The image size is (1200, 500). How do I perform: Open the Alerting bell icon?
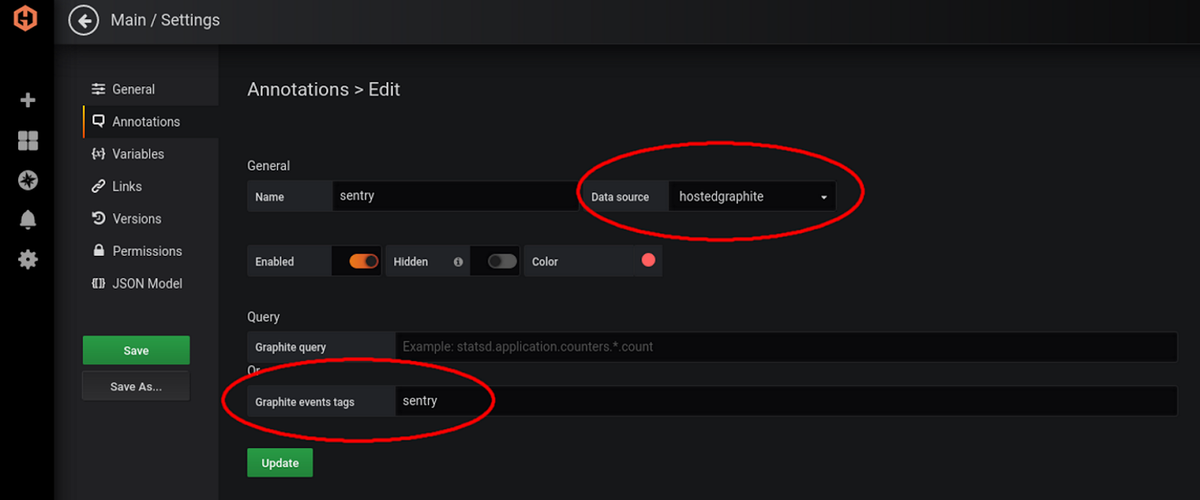(x=28, y=220)
